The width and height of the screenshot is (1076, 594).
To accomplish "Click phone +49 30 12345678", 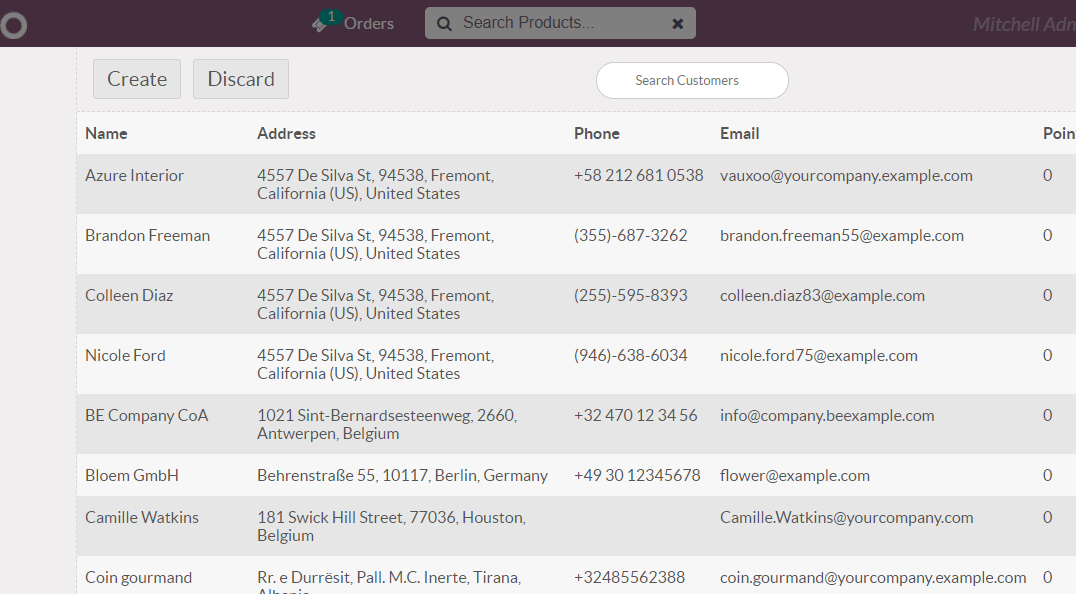I will pyautogui.click(x=638, y=475).
